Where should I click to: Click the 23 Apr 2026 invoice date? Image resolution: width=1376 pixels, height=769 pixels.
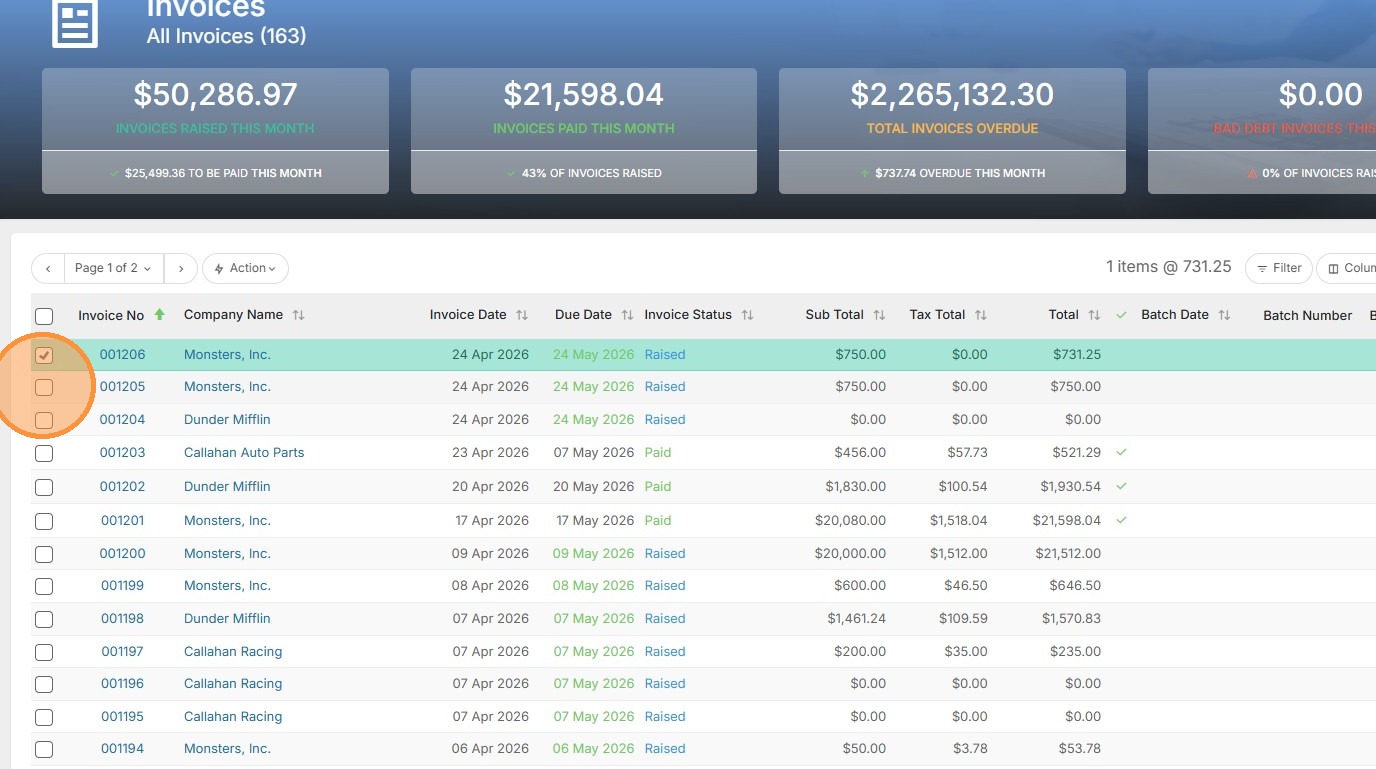(490, 452)
